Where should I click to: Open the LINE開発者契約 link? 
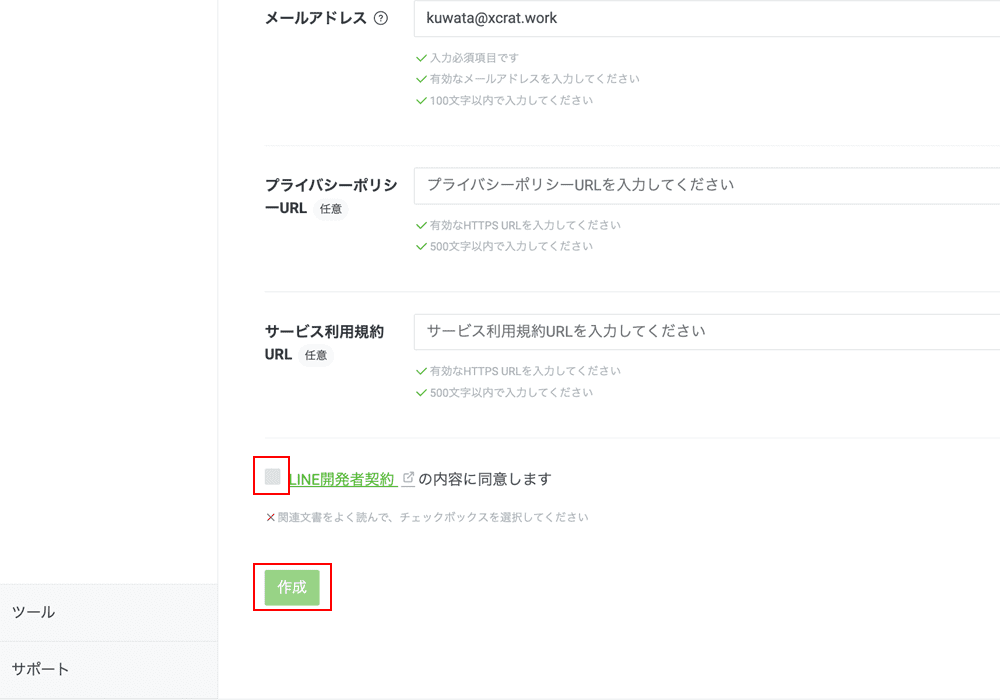point(341,479)
